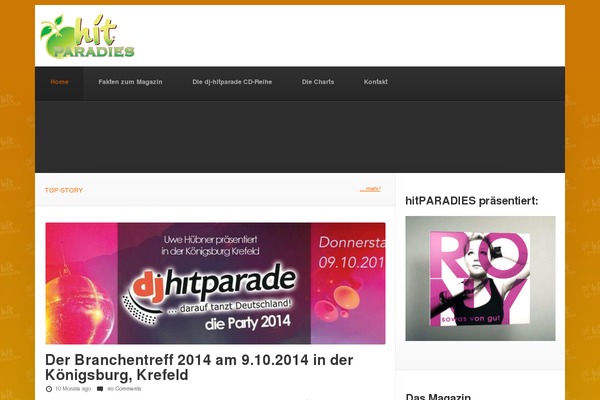This screenshot has height=400, width=600.
Task: Click the comment bubble icon beside 'no Comments'
Action: pos(100,389)
